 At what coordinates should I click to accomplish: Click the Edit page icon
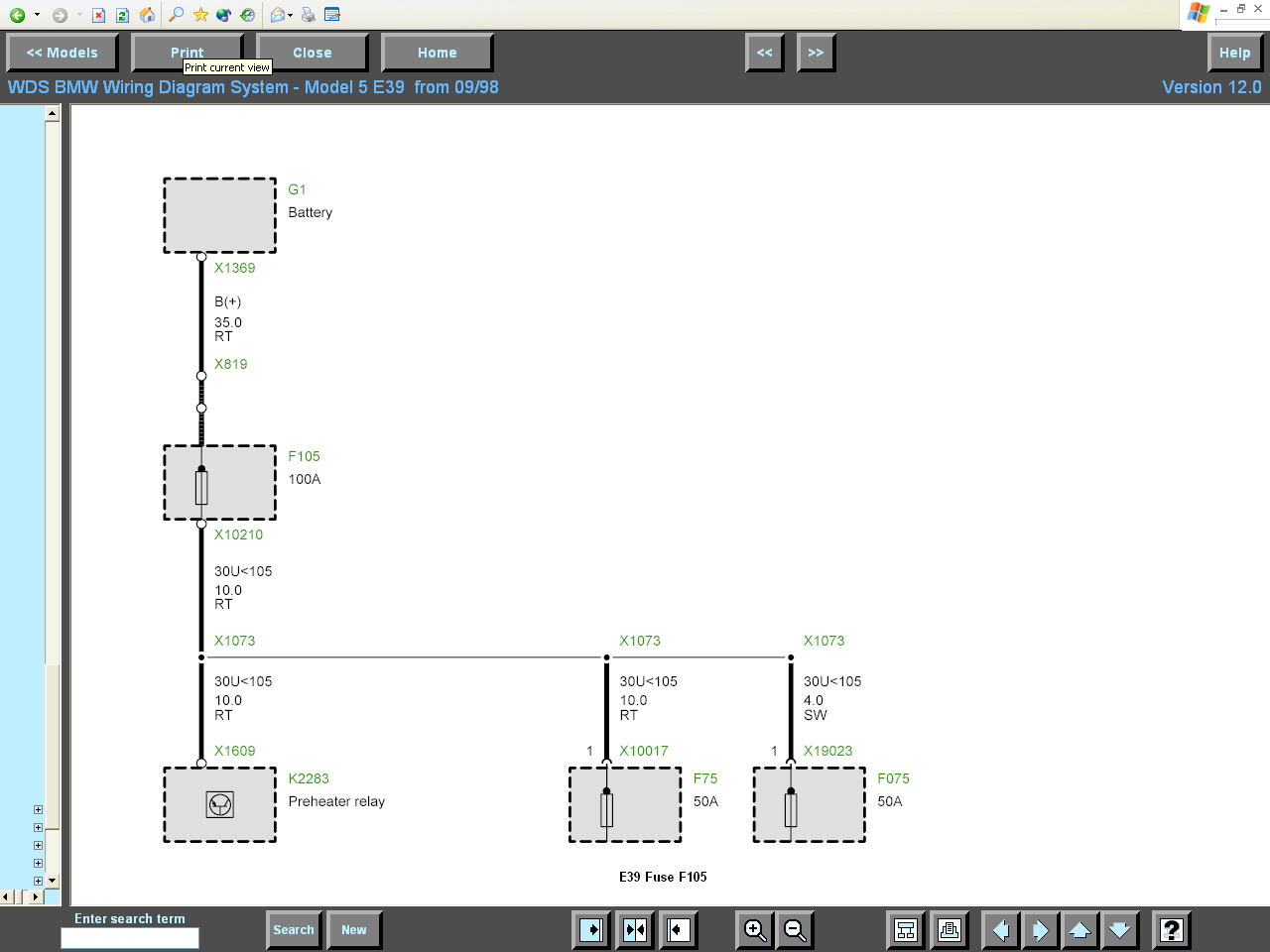(x=332, y=15)
